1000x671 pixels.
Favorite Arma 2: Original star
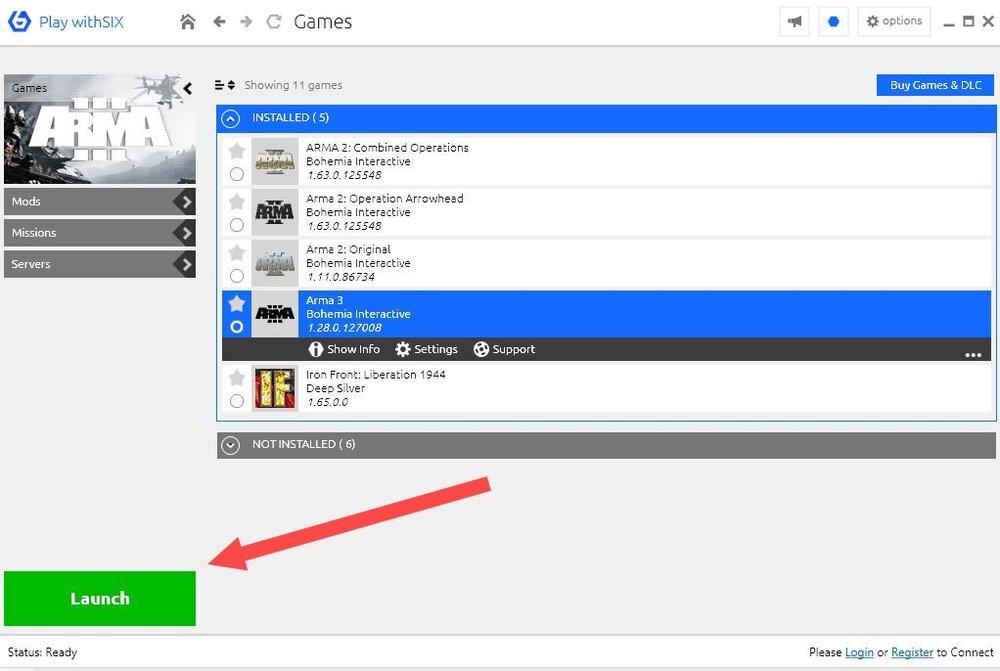tap(237, 253)
